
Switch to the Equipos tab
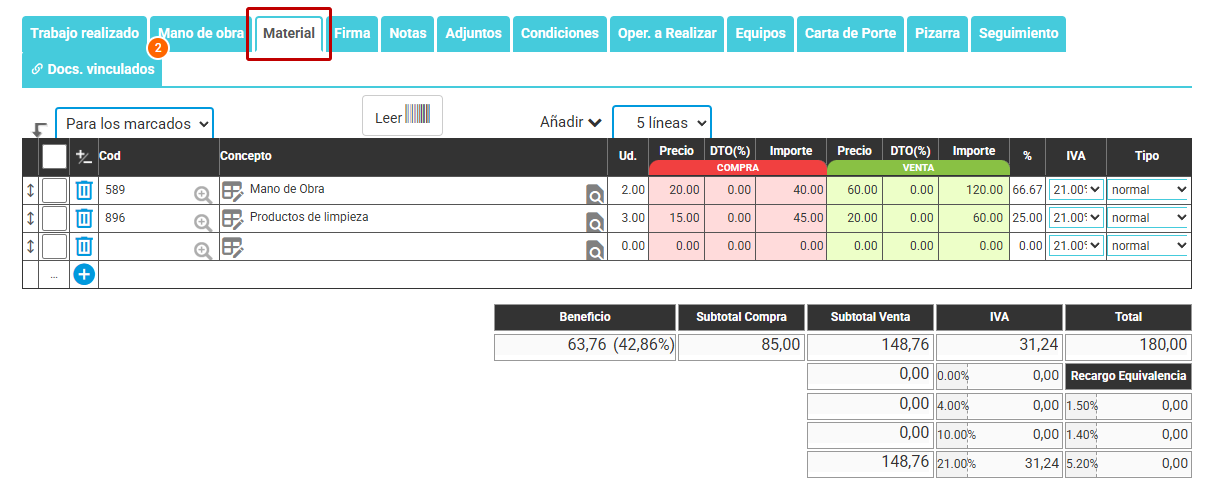coord(761,33)
